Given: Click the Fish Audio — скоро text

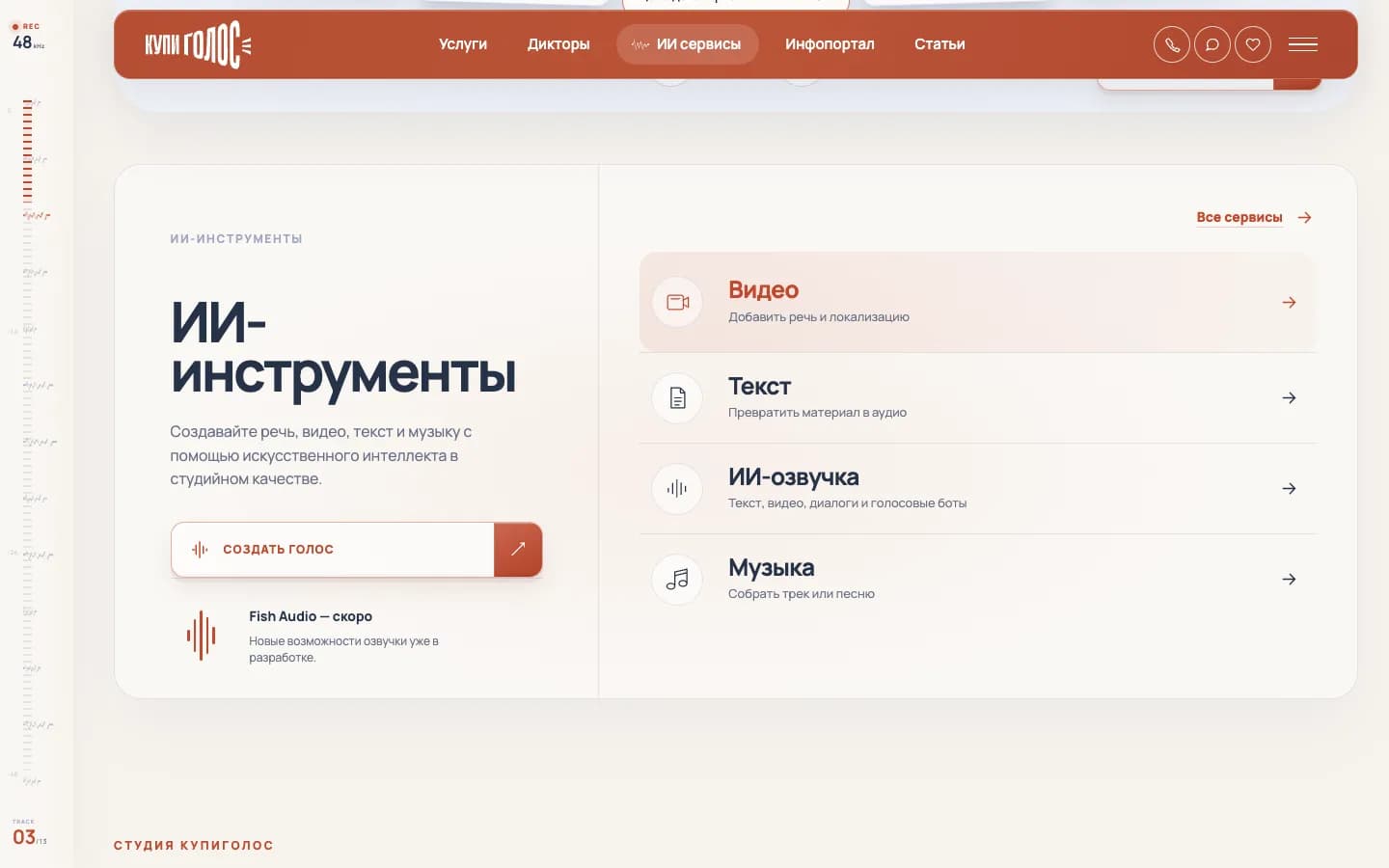Looking at the screenshot, I should tap(311, 616).
